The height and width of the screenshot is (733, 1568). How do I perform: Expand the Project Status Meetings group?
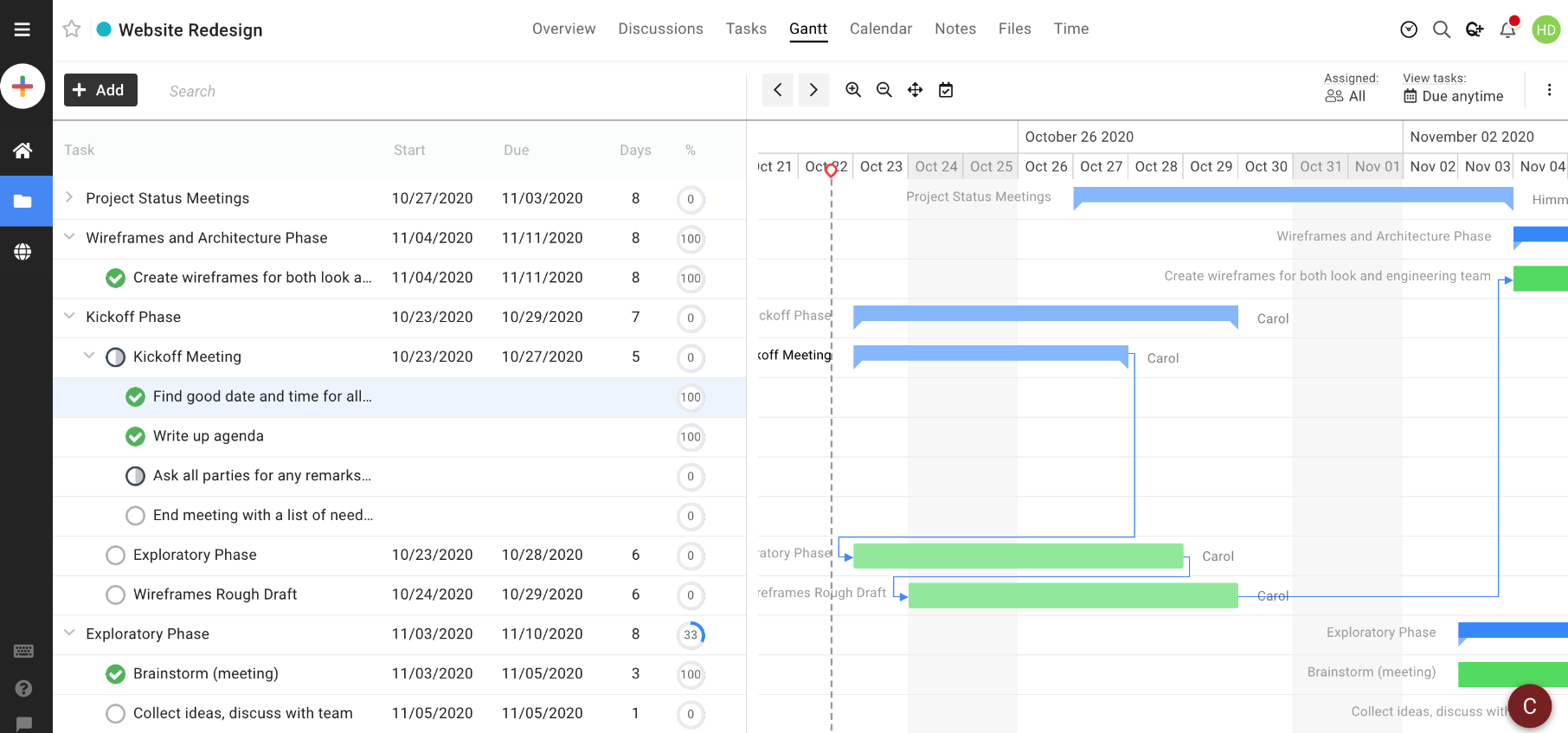click(69, 198)
